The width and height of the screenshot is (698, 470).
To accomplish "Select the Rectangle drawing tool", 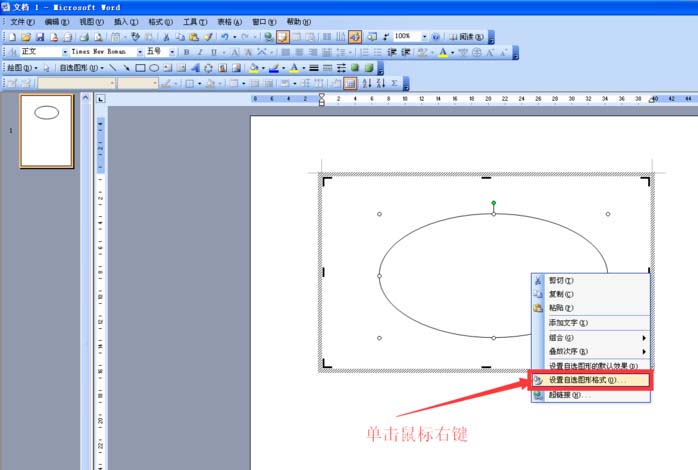I will point(140,68).
